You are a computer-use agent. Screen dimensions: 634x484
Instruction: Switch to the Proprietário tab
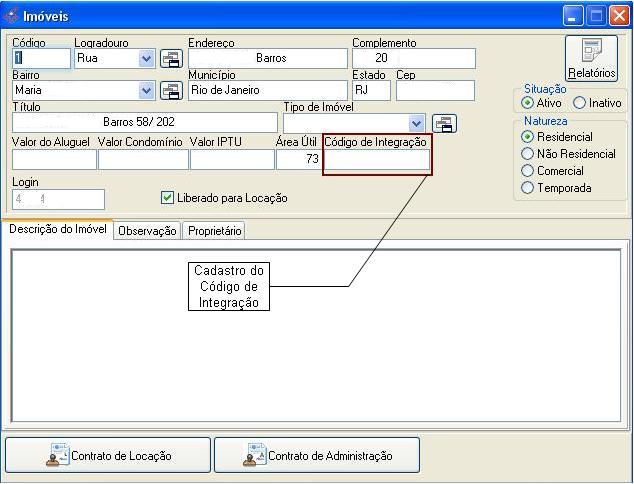pyautogui.click(x=214, y=231)
